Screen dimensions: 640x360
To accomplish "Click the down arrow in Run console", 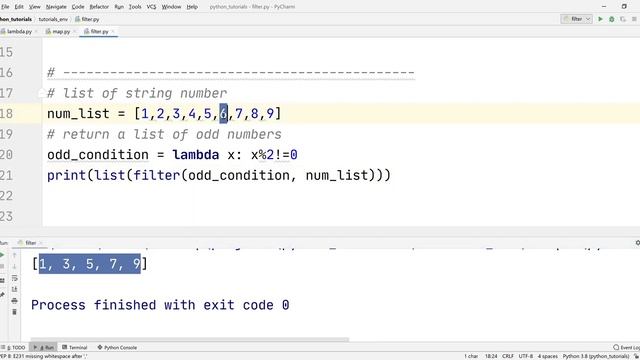I will click(14, 267).
